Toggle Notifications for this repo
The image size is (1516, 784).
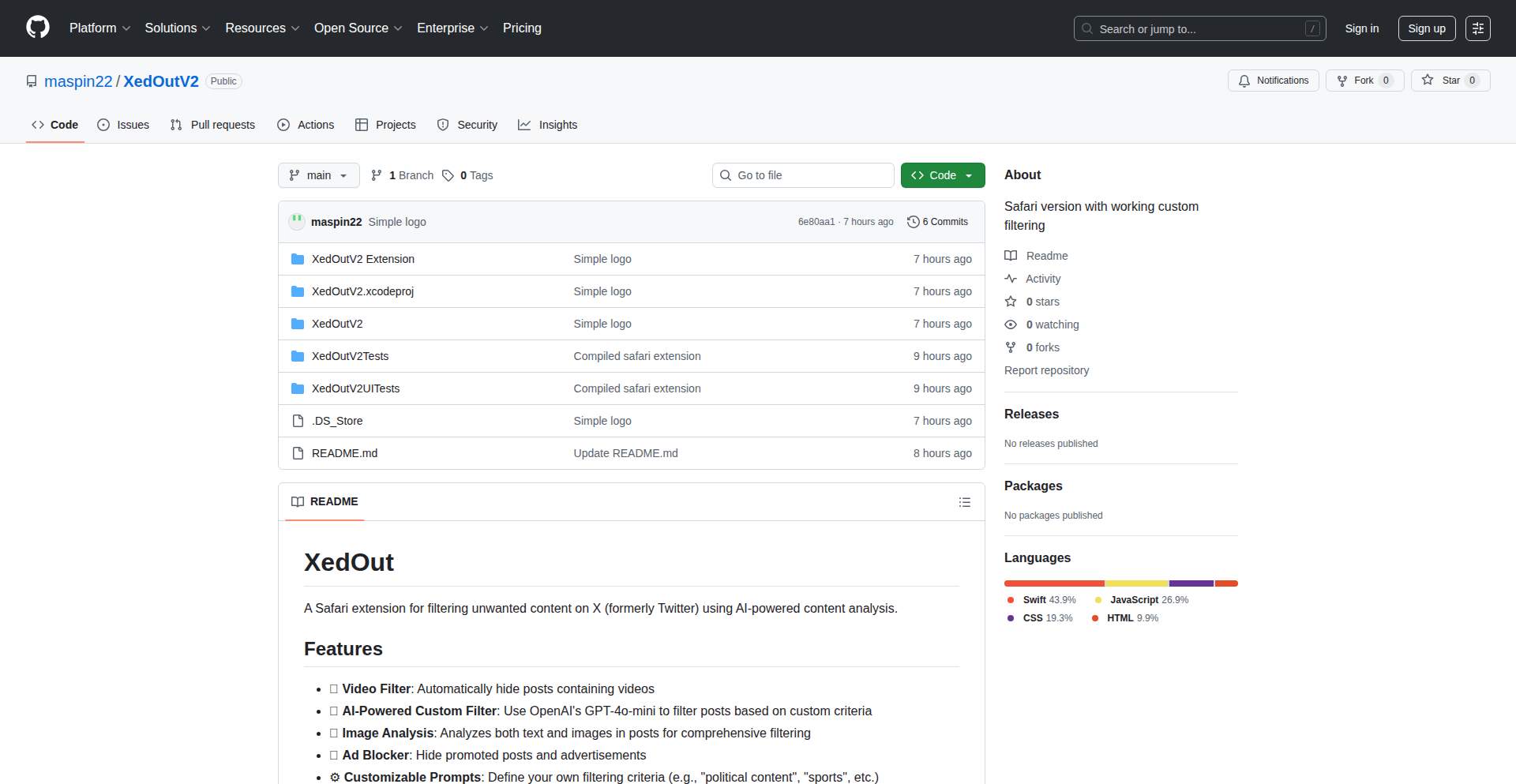[x=1273, y=81]
